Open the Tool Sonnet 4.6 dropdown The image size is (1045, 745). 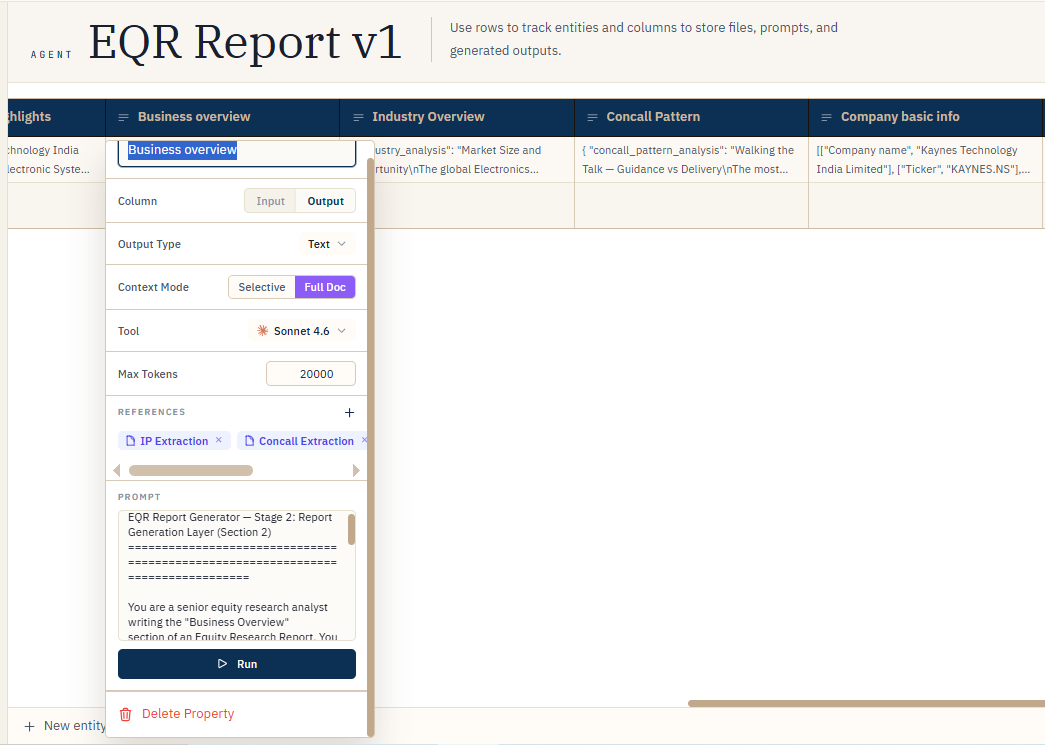click(x=302, y=331)
